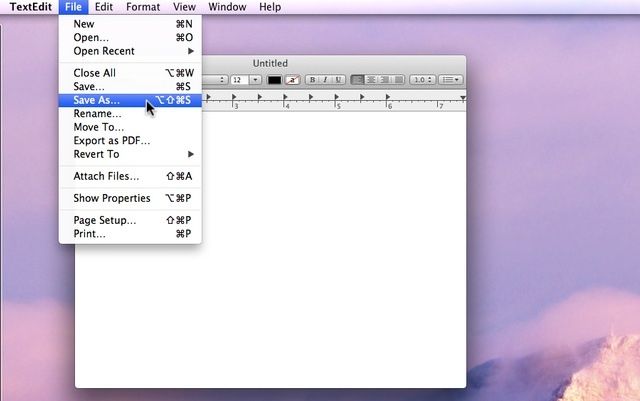This screenshot has height=401, width=640.
Task: Choose Save As… from File menu
Action: click(x=96, y=100)
